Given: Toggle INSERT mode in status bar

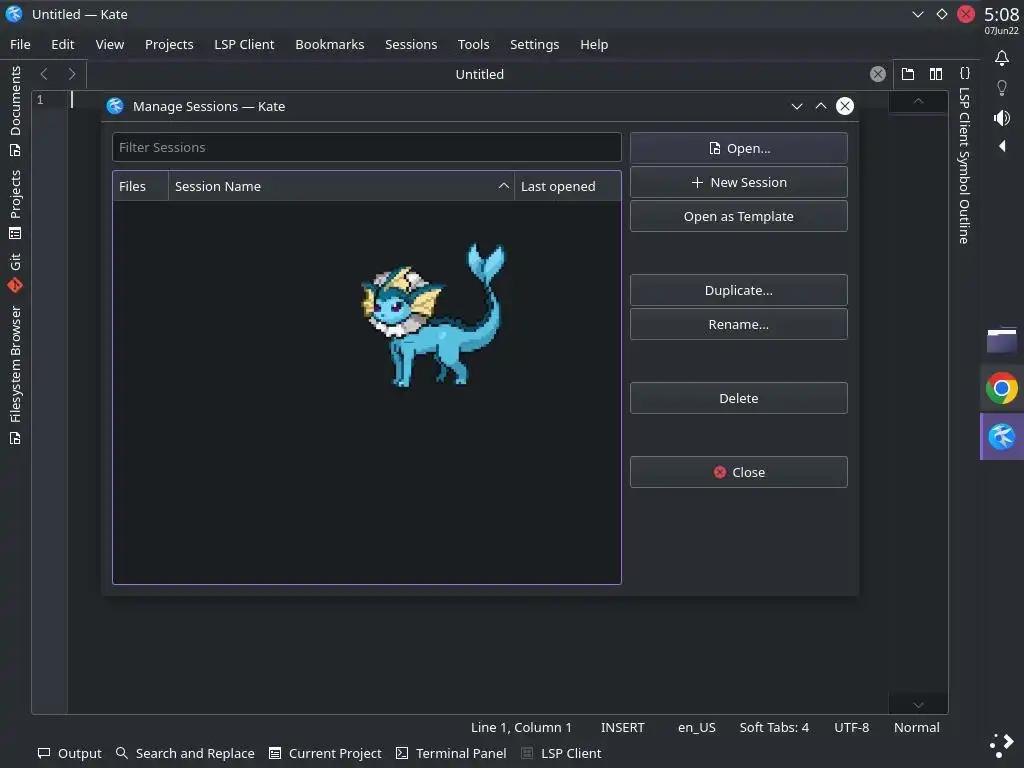Looking at the screenshot, I should point(622,728).
